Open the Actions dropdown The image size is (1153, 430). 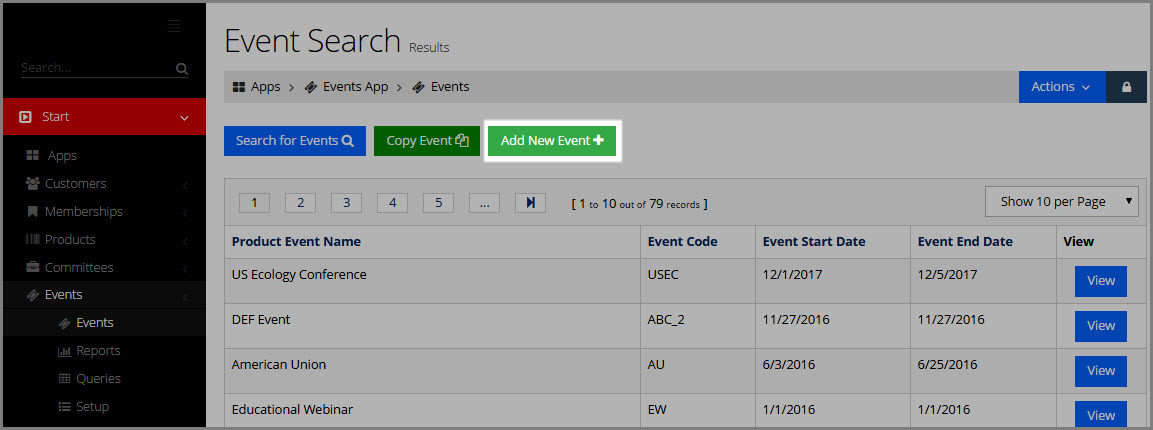tap(1062, 87)
